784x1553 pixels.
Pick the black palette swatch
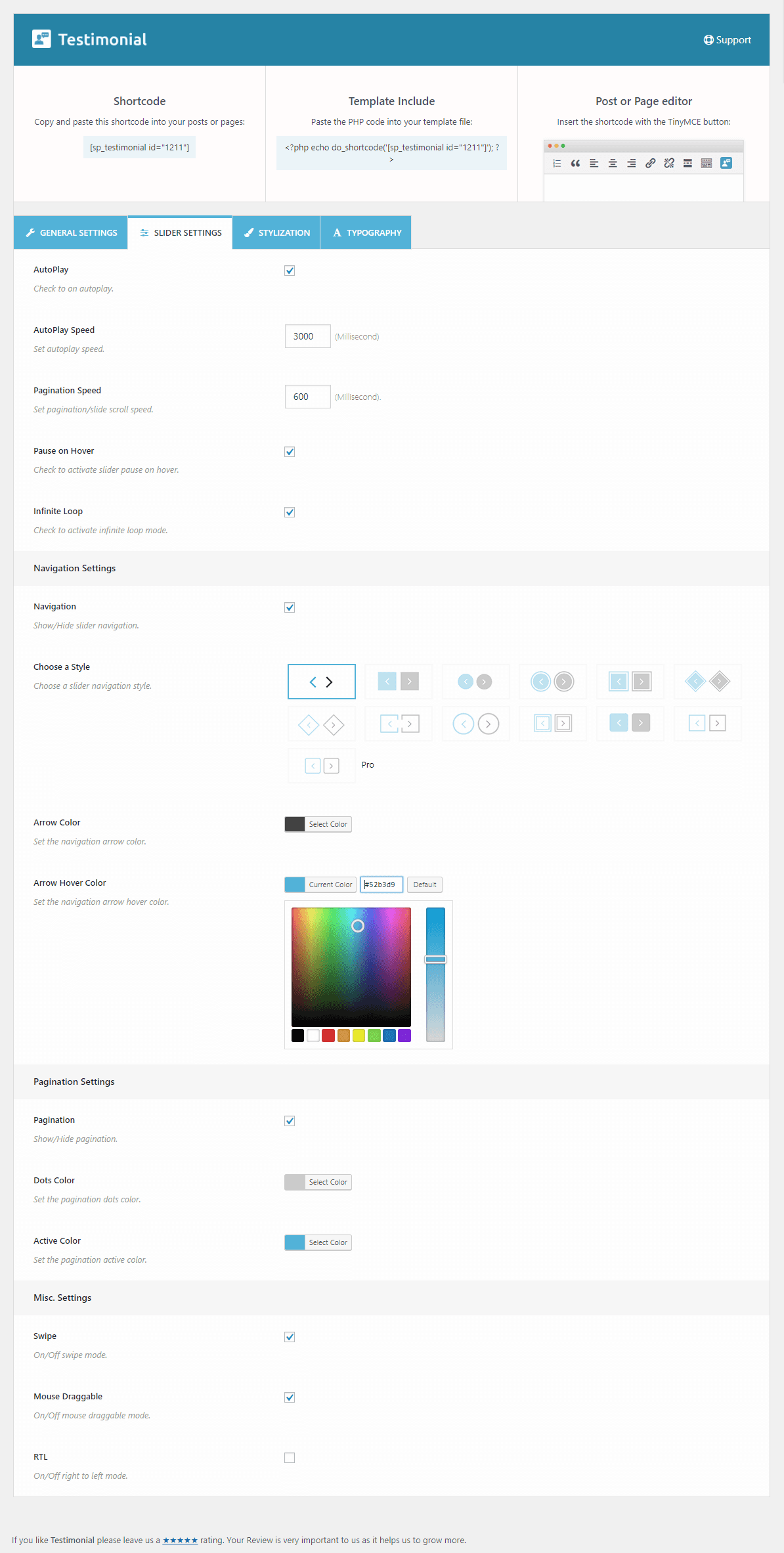point(297,1036)
